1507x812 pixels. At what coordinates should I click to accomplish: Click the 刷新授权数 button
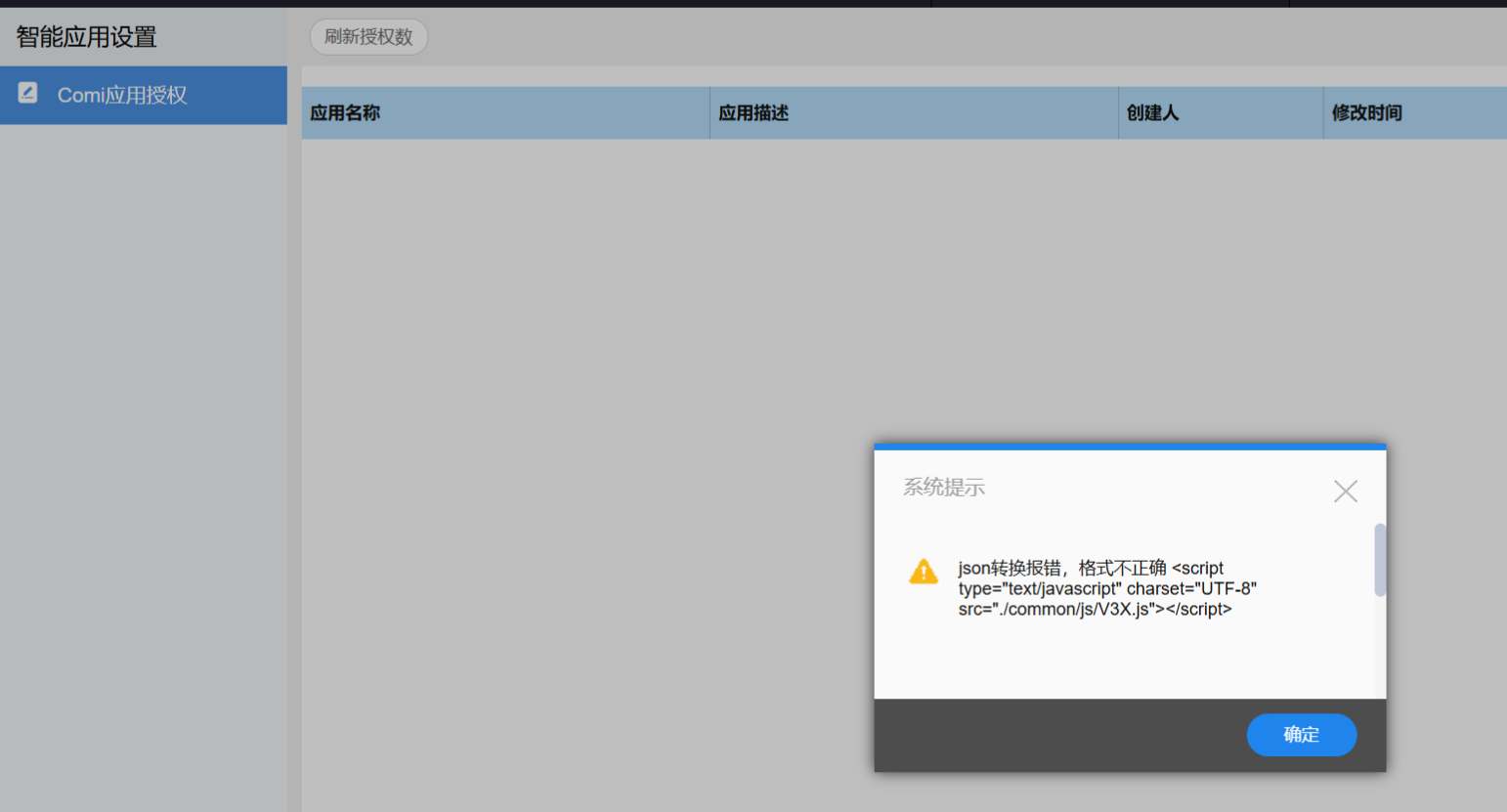click(368, 37)
